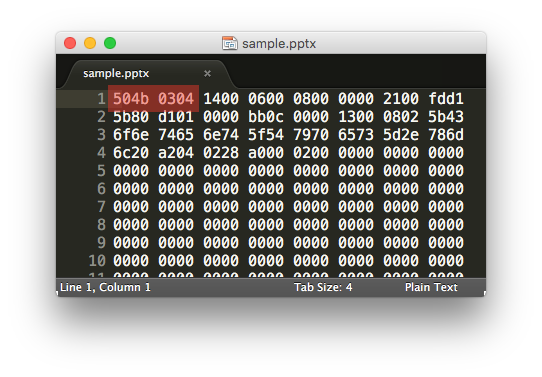
Task: Click the sample.pptx title bar text
Action: 279,44
